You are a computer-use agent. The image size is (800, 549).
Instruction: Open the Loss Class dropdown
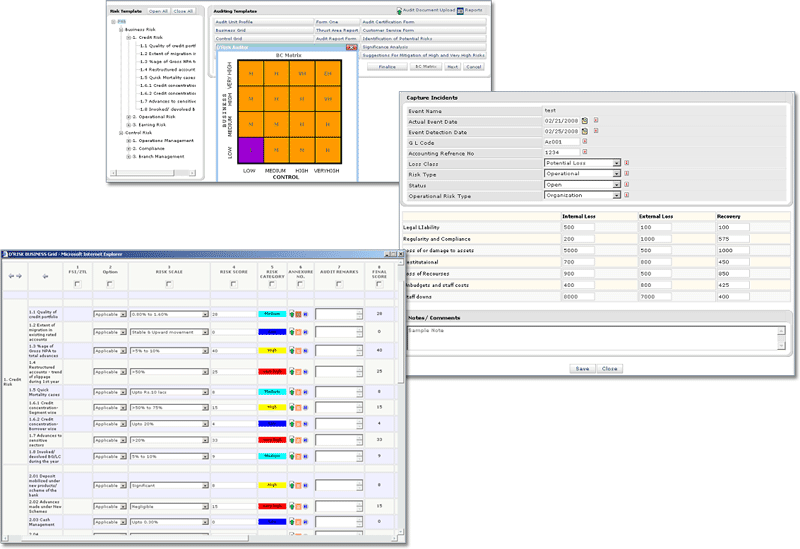click(616, 163)
